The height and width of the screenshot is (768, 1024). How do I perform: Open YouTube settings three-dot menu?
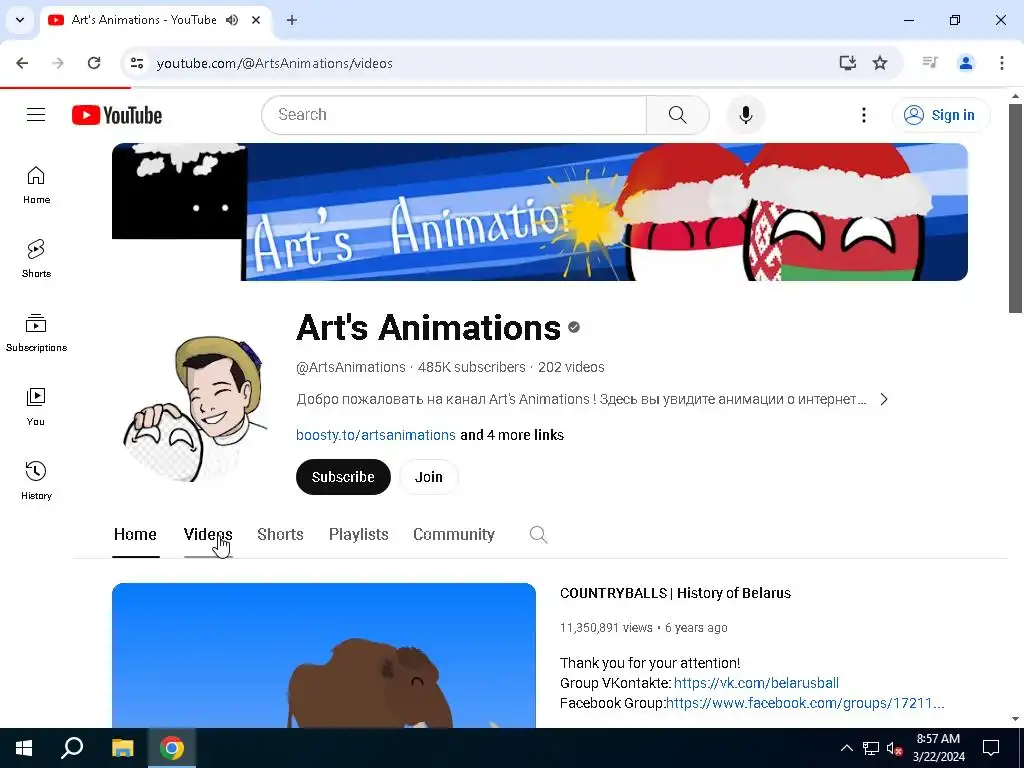(x=863, y=115)
